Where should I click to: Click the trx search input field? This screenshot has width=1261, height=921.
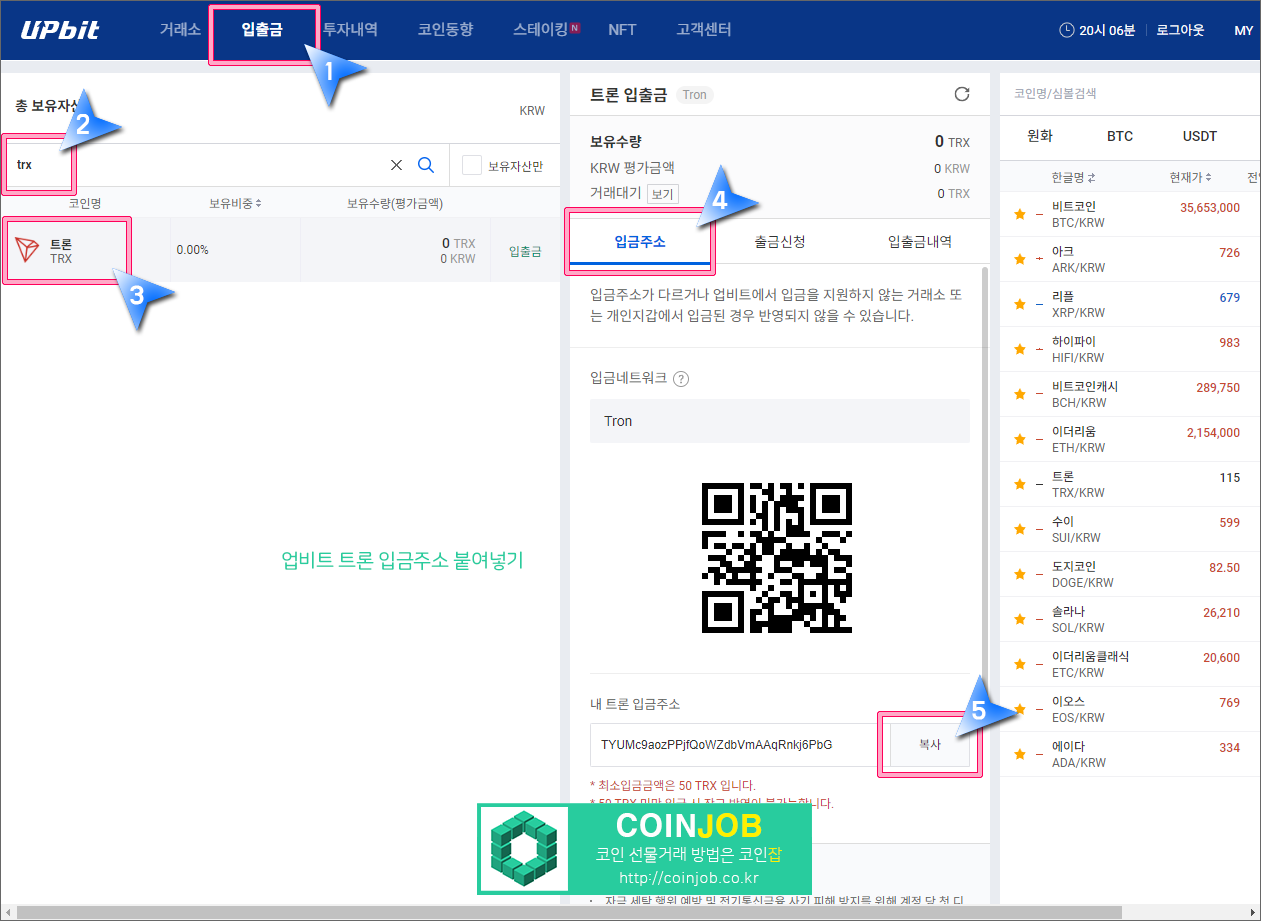coord(195,165)
